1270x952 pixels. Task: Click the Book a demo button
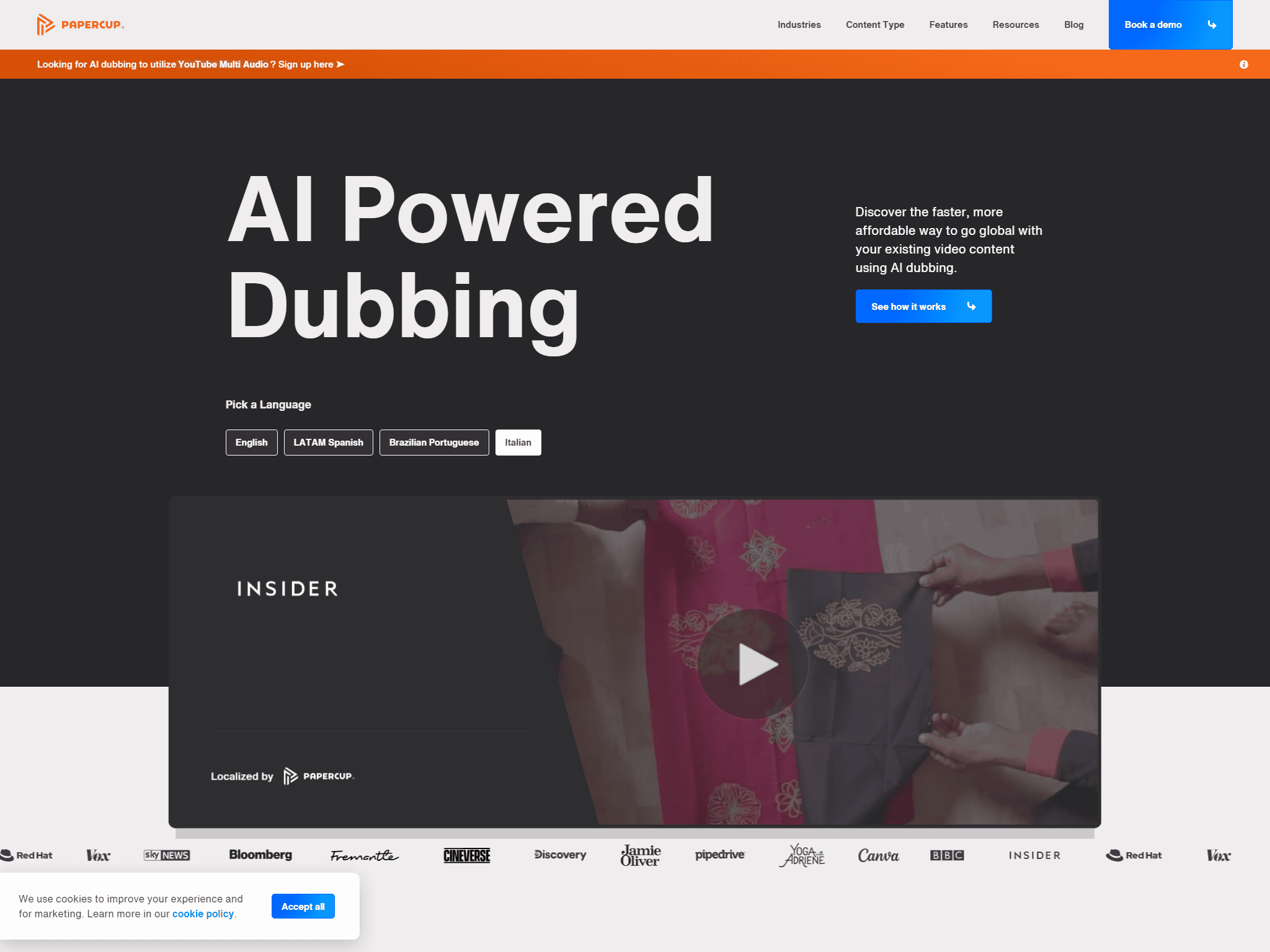[1170, 25]
